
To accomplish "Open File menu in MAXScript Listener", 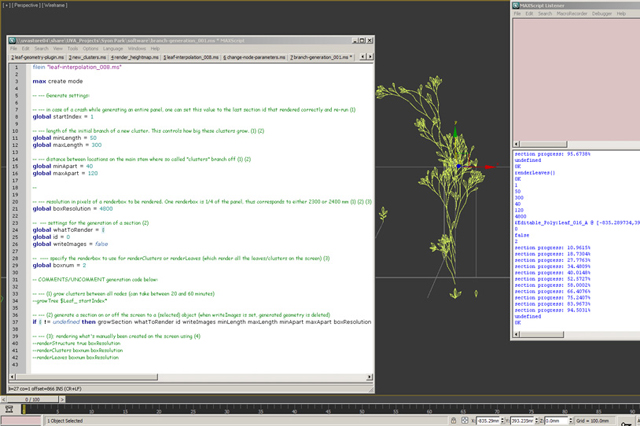I will (517, 13).
